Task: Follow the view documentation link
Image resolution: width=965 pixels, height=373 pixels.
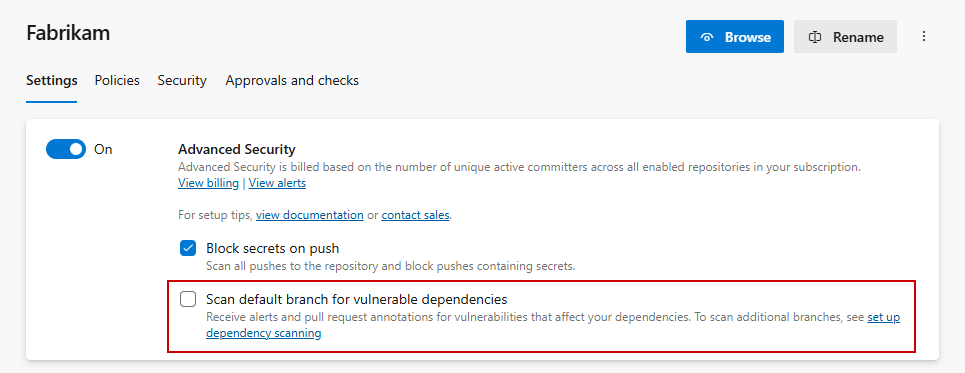Action: [310, 215]
